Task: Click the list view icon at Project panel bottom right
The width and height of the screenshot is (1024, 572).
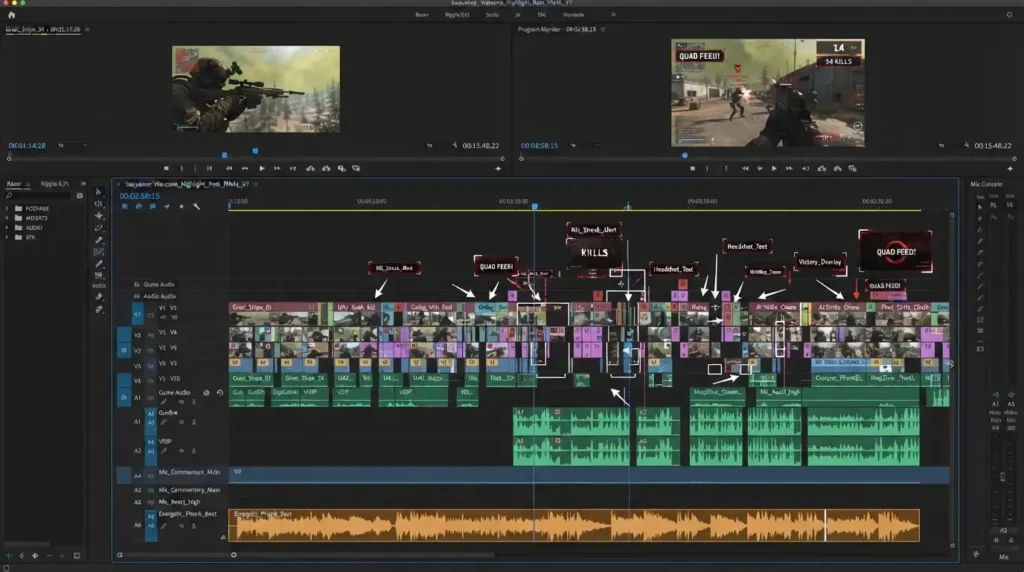Action: pyautogui.click(x=76, y=556)
